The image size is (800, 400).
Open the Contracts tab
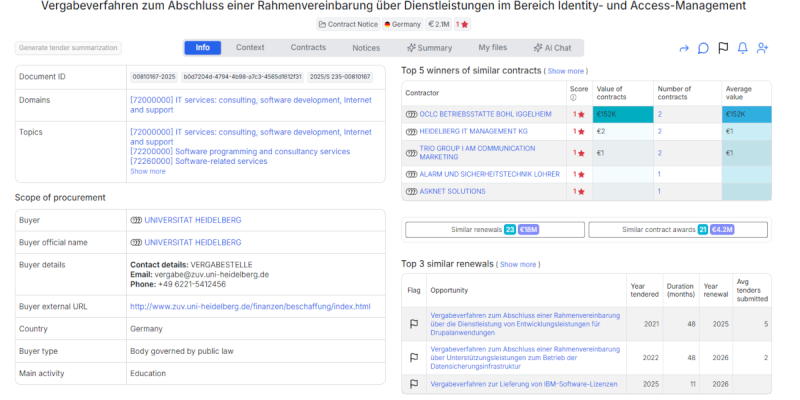308,47
